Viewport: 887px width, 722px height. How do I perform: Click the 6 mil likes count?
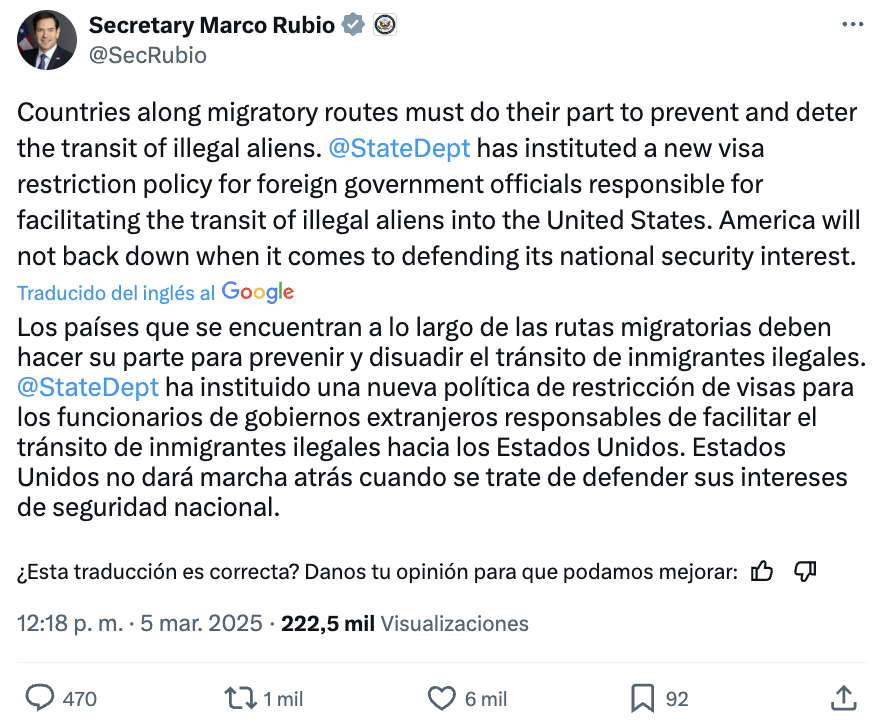pos(486,699)
